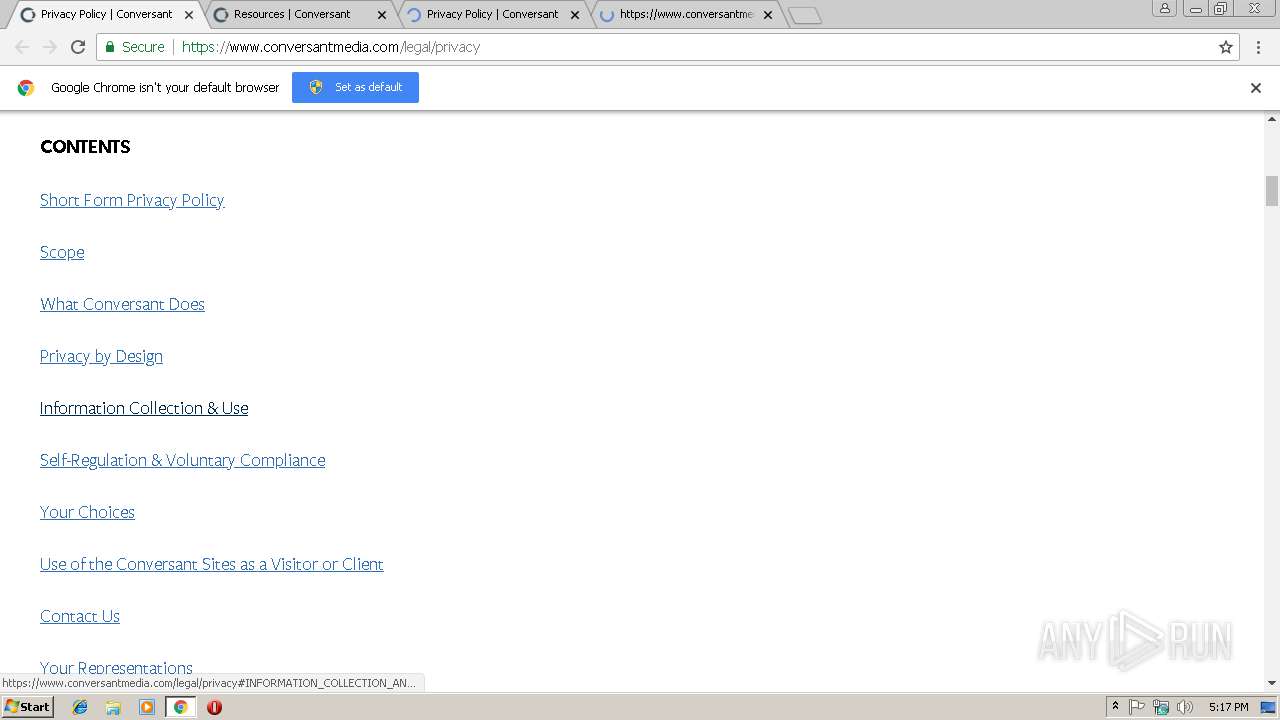Close the first Privacy Policy tab
The height and width of the screenshot is (720, 1280).
click(189, 15)
